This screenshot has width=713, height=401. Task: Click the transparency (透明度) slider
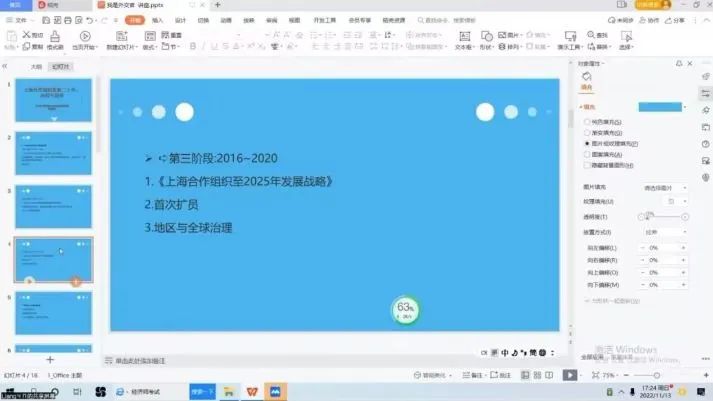point(662,216)
